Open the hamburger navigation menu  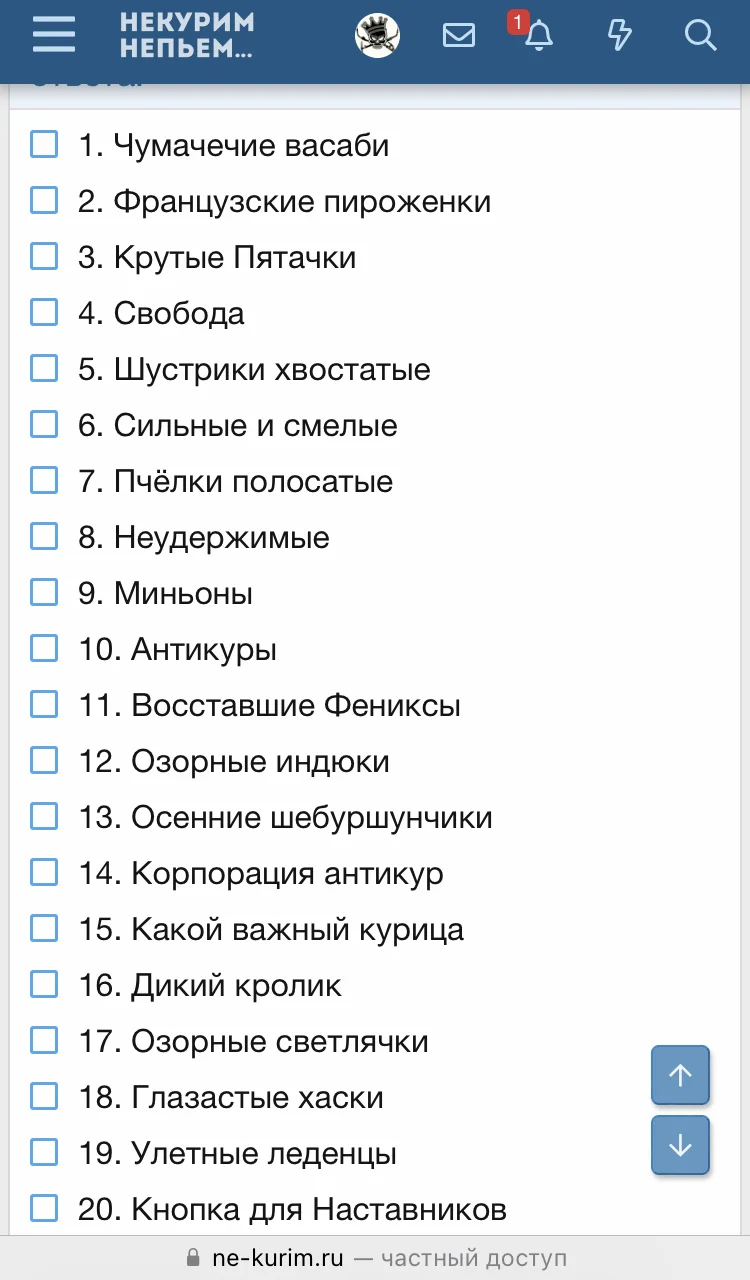coord(53,35)
